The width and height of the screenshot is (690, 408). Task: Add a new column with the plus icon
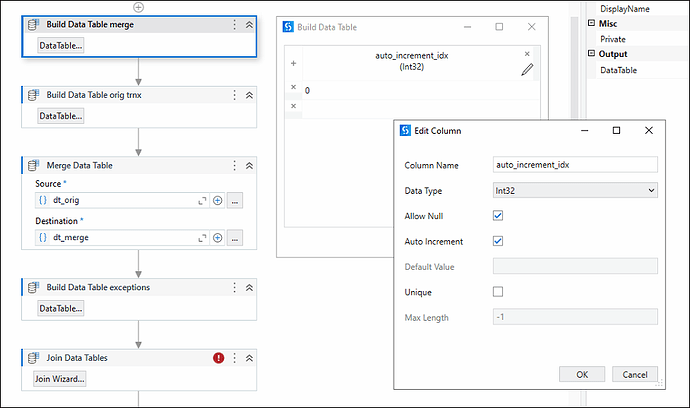pyautogui.click(x=294, y=63)
